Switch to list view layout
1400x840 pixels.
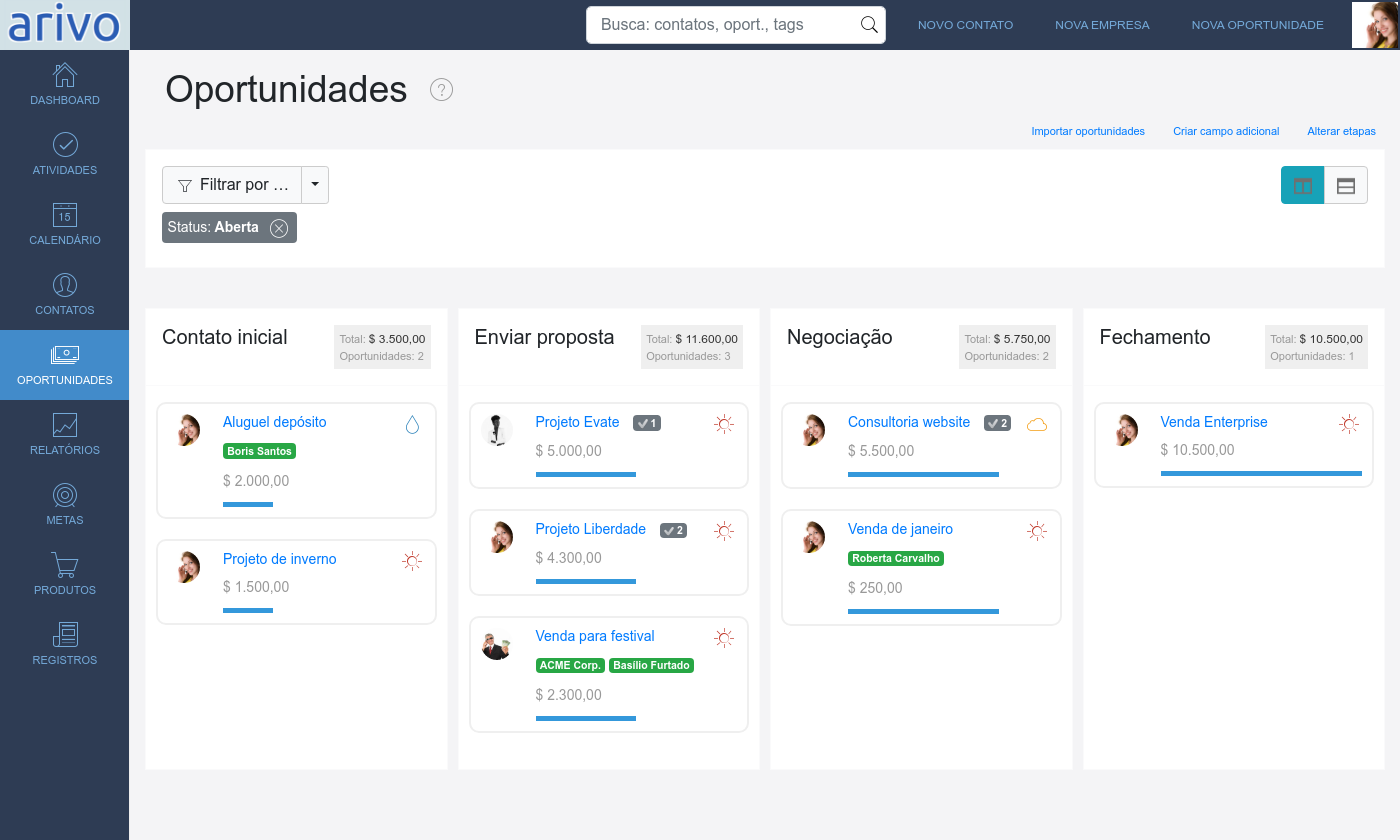[x=1346, y=185]
